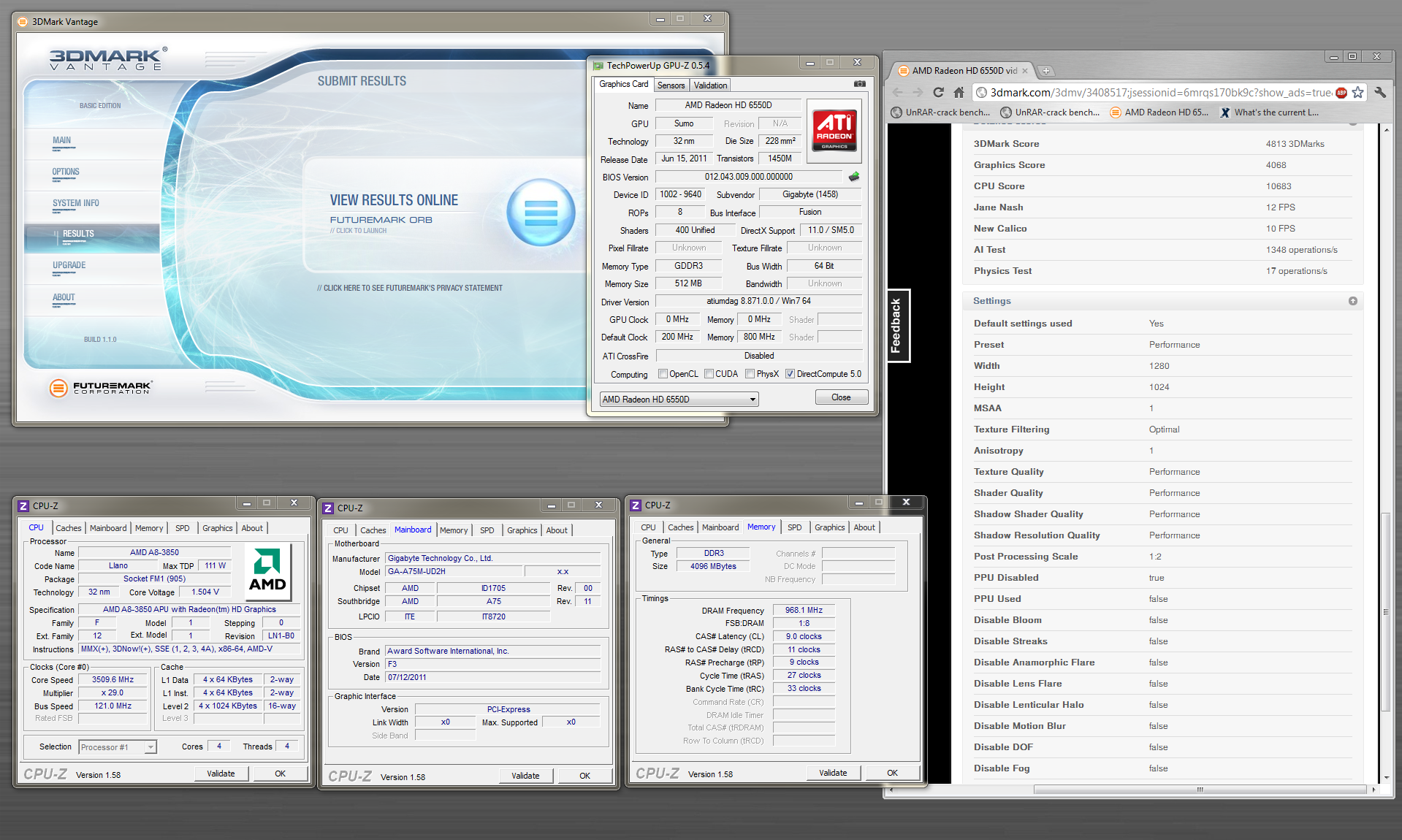Click the Futuremark Corporation logo
This screenshot has height=840, width=1402.
(102, 387)
